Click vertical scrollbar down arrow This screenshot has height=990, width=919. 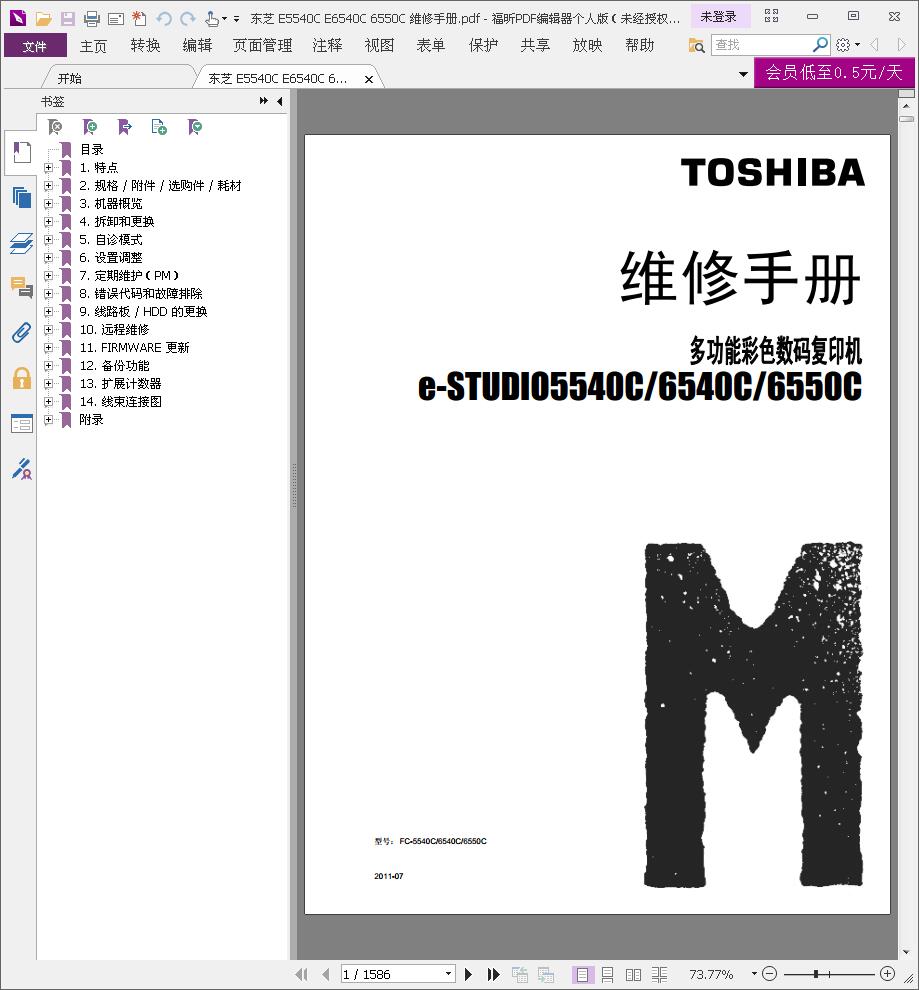[906, 952]
